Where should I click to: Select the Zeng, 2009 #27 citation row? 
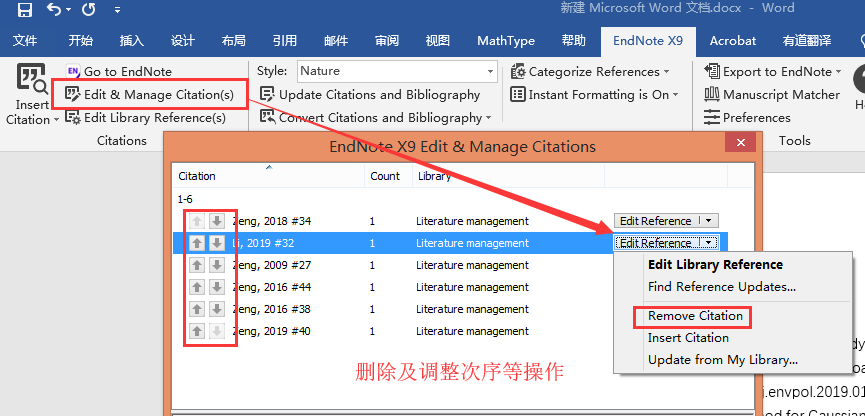[x=393, y=265]
